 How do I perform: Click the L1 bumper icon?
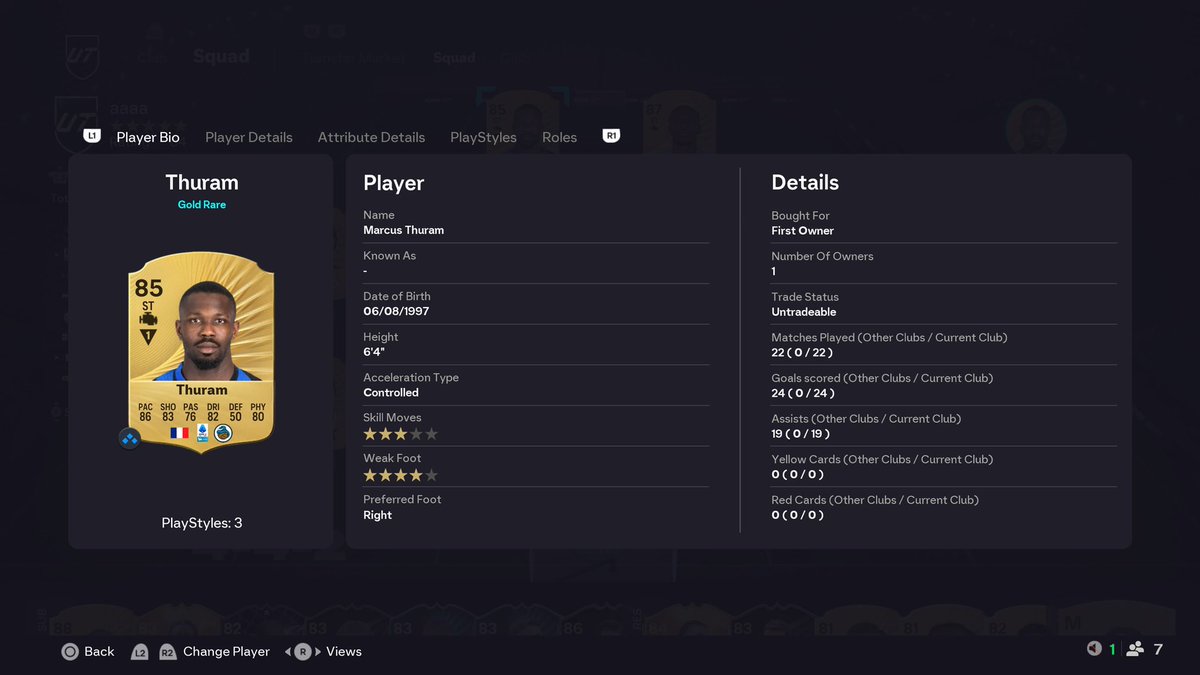point(92,136)
